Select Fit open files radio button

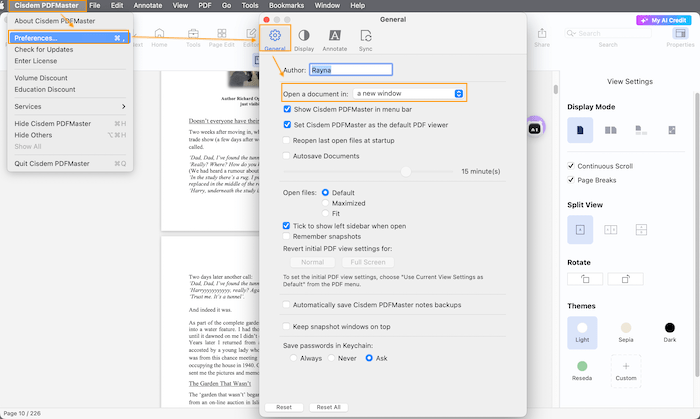(x=325, y=213)
